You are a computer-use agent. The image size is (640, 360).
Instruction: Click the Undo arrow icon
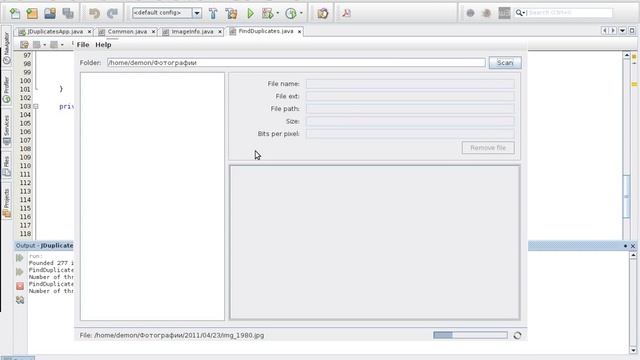94,13
